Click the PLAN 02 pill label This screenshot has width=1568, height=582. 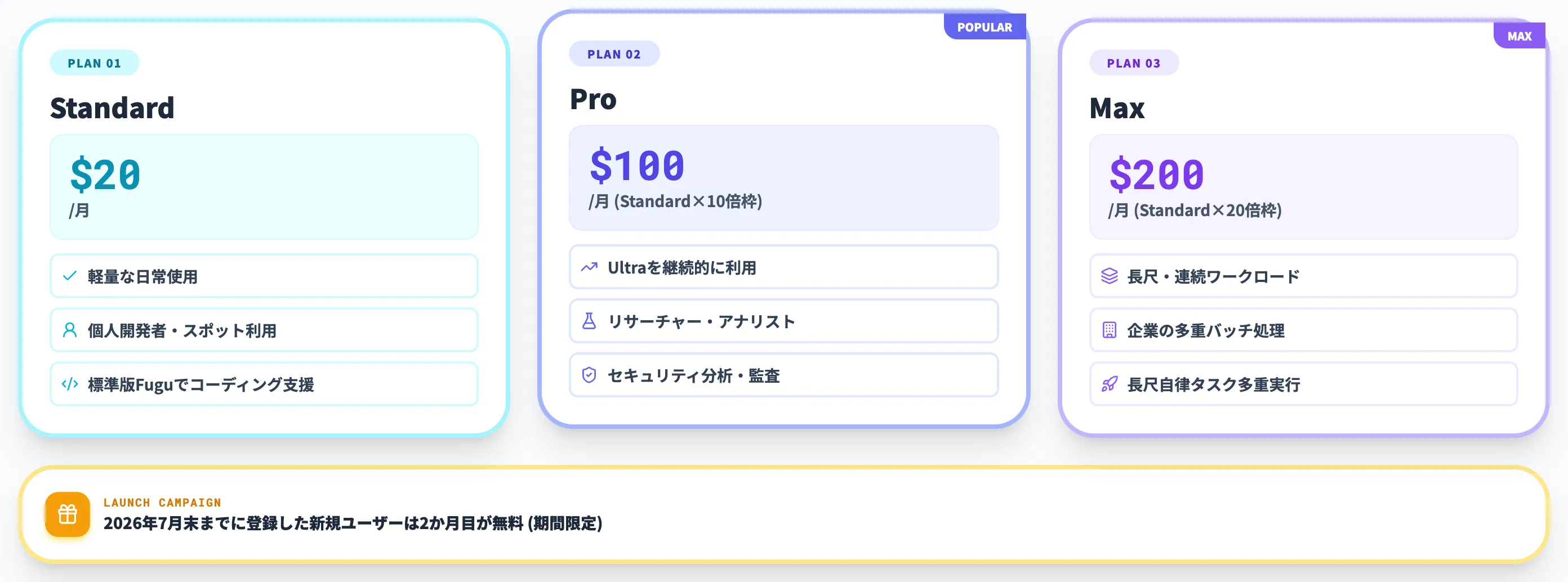(x=614, y=54)
